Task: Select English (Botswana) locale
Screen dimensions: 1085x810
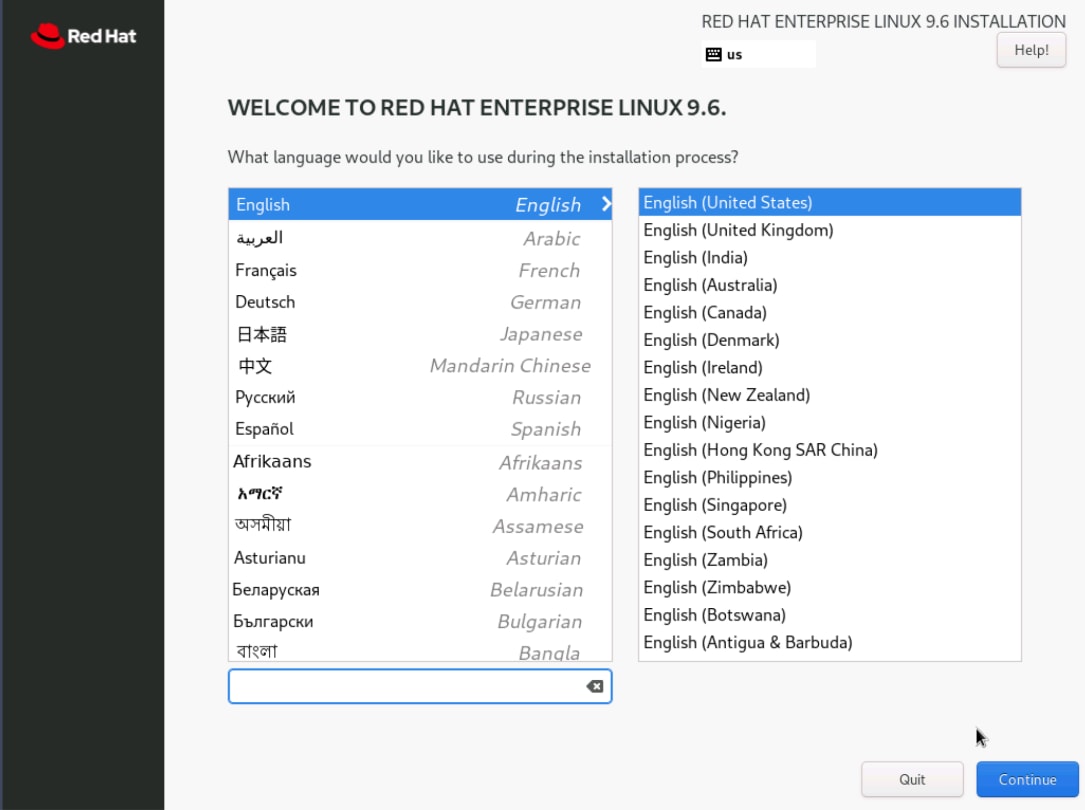Action: tap(830, 615)
